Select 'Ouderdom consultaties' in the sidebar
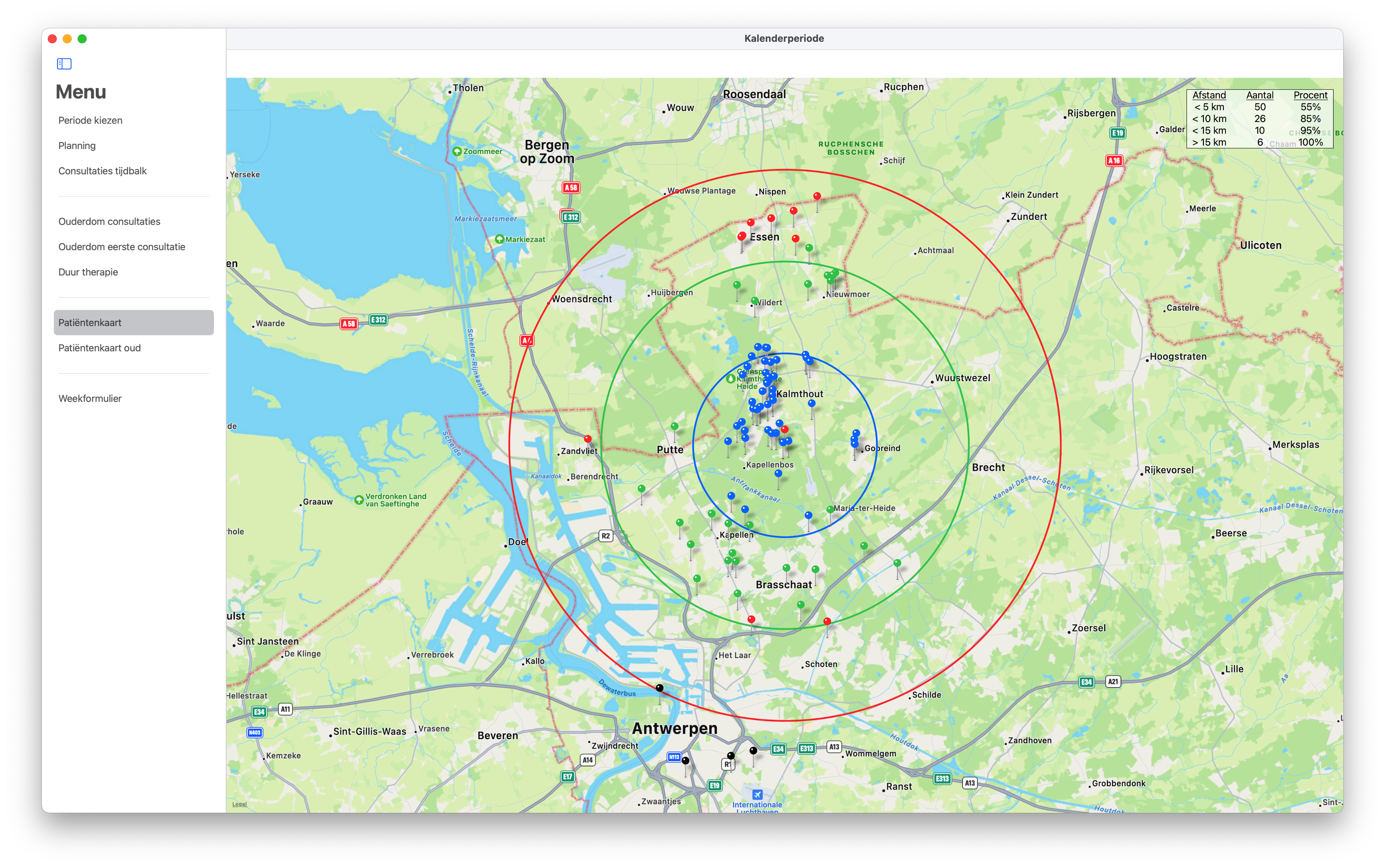This screenshot has height=868, width=1385. (109, 221)
